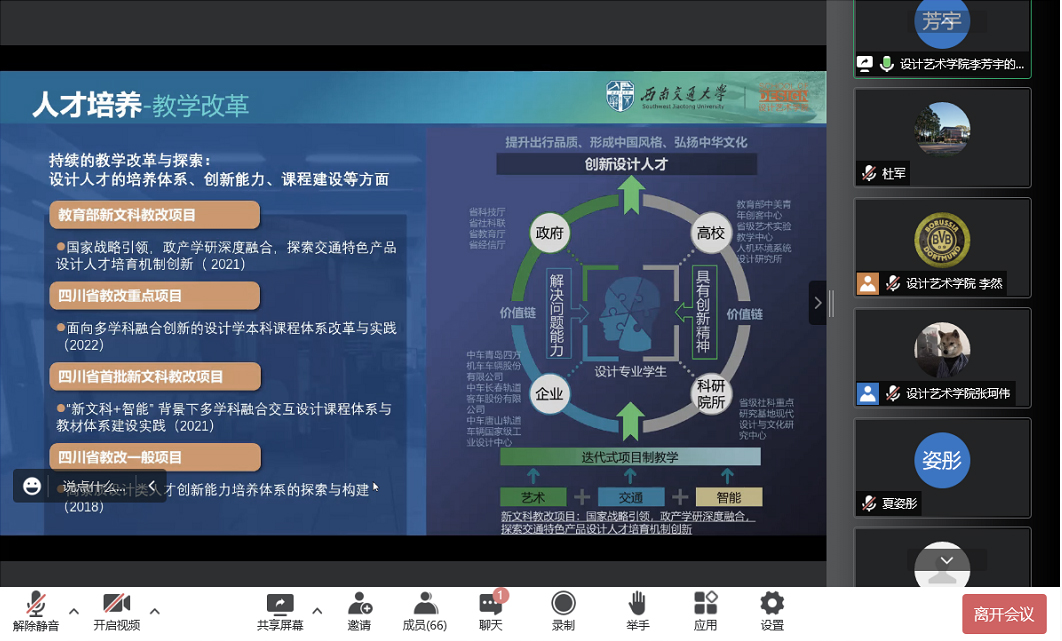
Task: Click screen-sharing indicator icon of 李芳宇
Action: click(866, 64)
